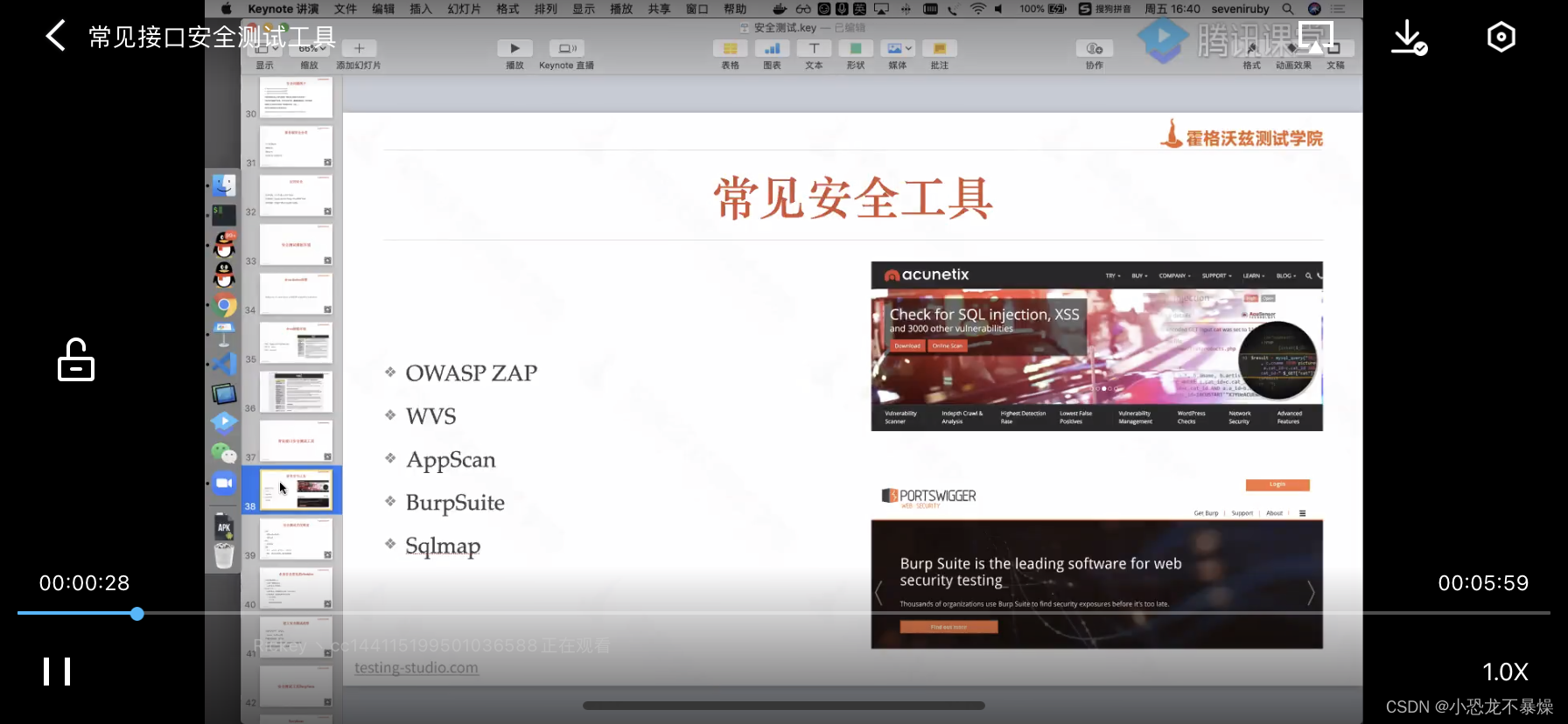Open the 媒体 media dropdown

[x=898, y=49]
